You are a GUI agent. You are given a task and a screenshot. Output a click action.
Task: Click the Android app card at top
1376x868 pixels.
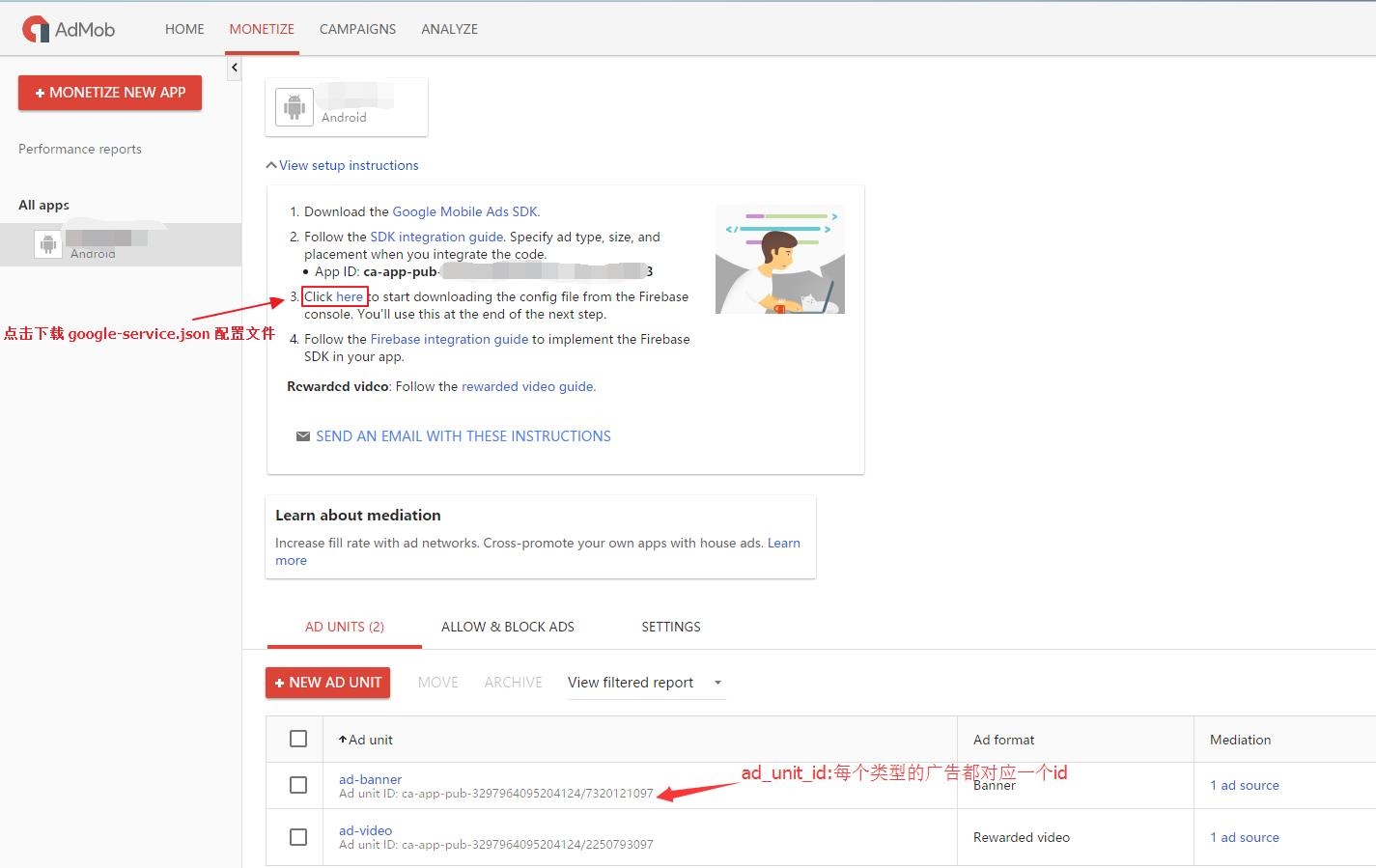tap(347, 107)
